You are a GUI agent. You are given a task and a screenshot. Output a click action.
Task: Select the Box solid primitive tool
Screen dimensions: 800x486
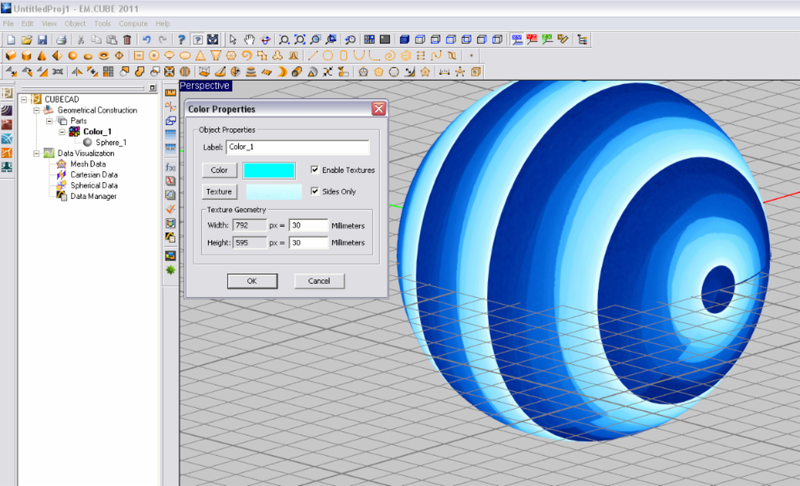click(11, 56)
